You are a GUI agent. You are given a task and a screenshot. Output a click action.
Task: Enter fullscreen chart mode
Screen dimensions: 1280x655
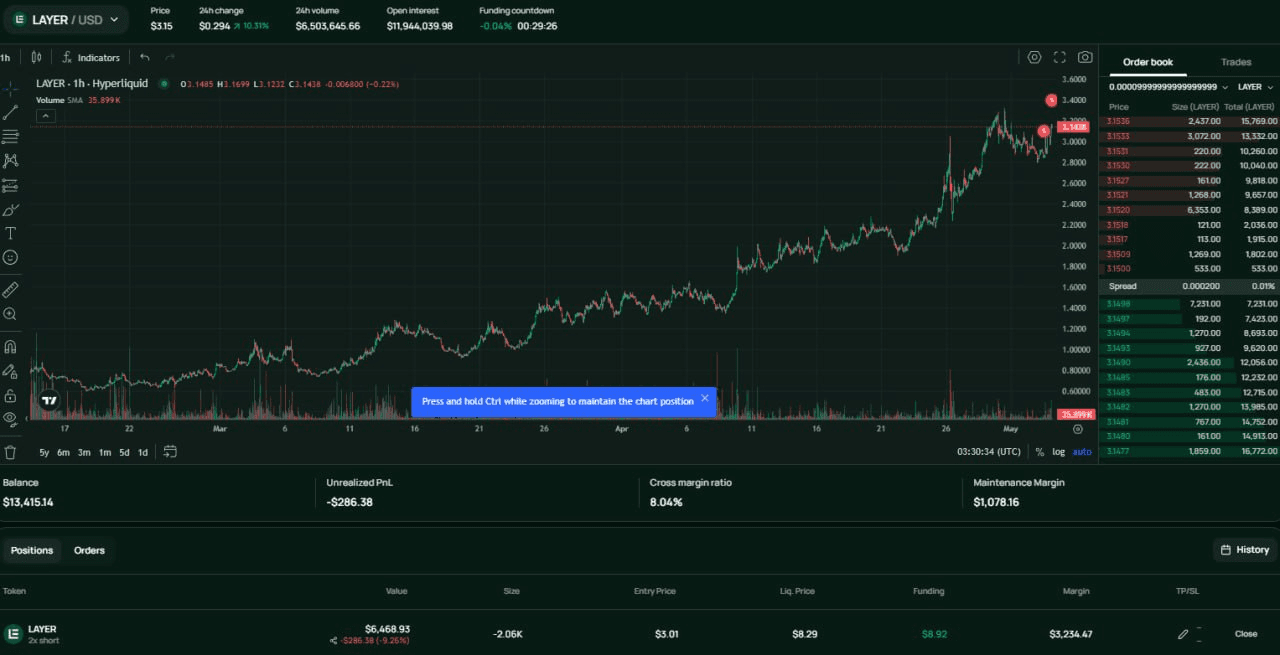[x=1059, y=57]
